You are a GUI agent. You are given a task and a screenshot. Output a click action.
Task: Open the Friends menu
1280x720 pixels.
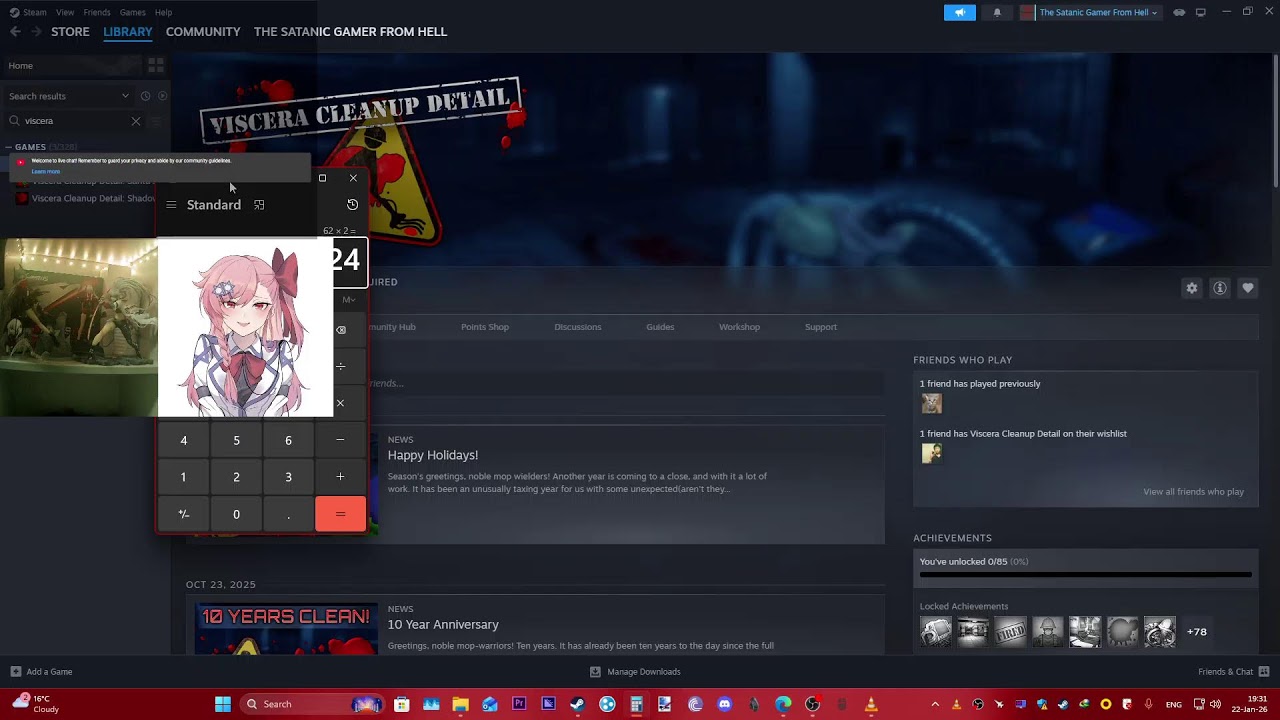(97, 12)
